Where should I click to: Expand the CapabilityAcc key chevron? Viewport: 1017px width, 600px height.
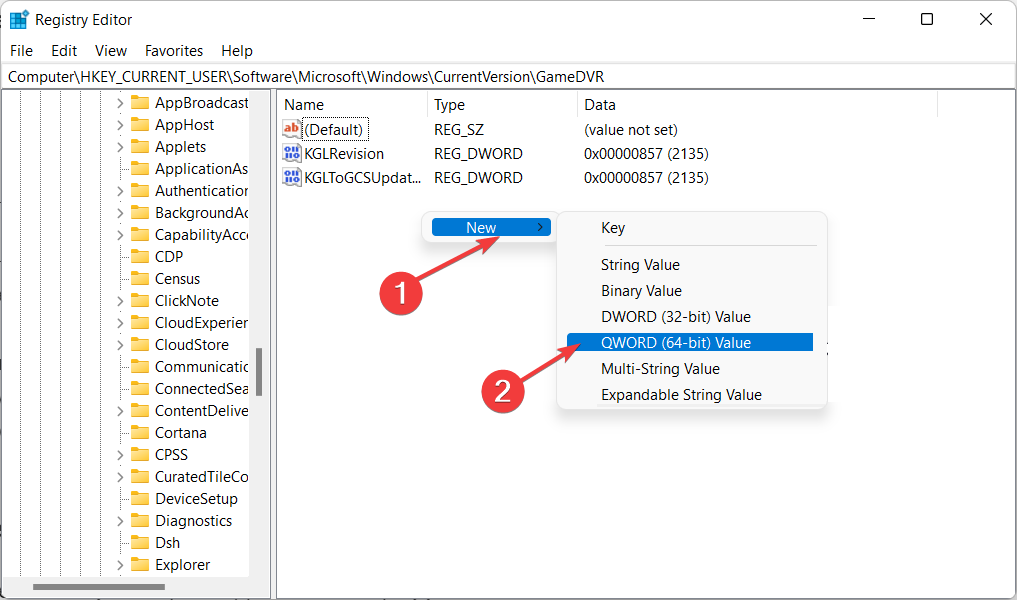coord(120,235)
